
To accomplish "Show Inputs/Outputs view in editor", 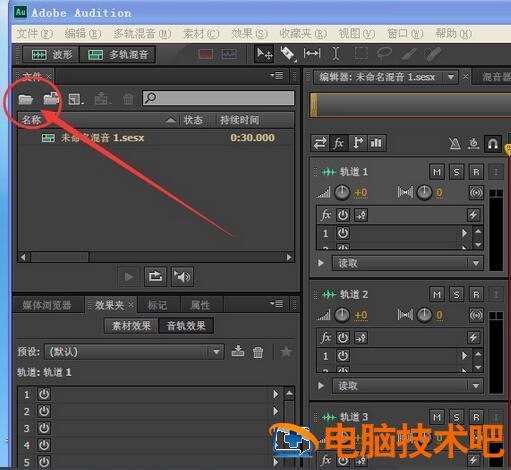I will [x=320, y=143].
